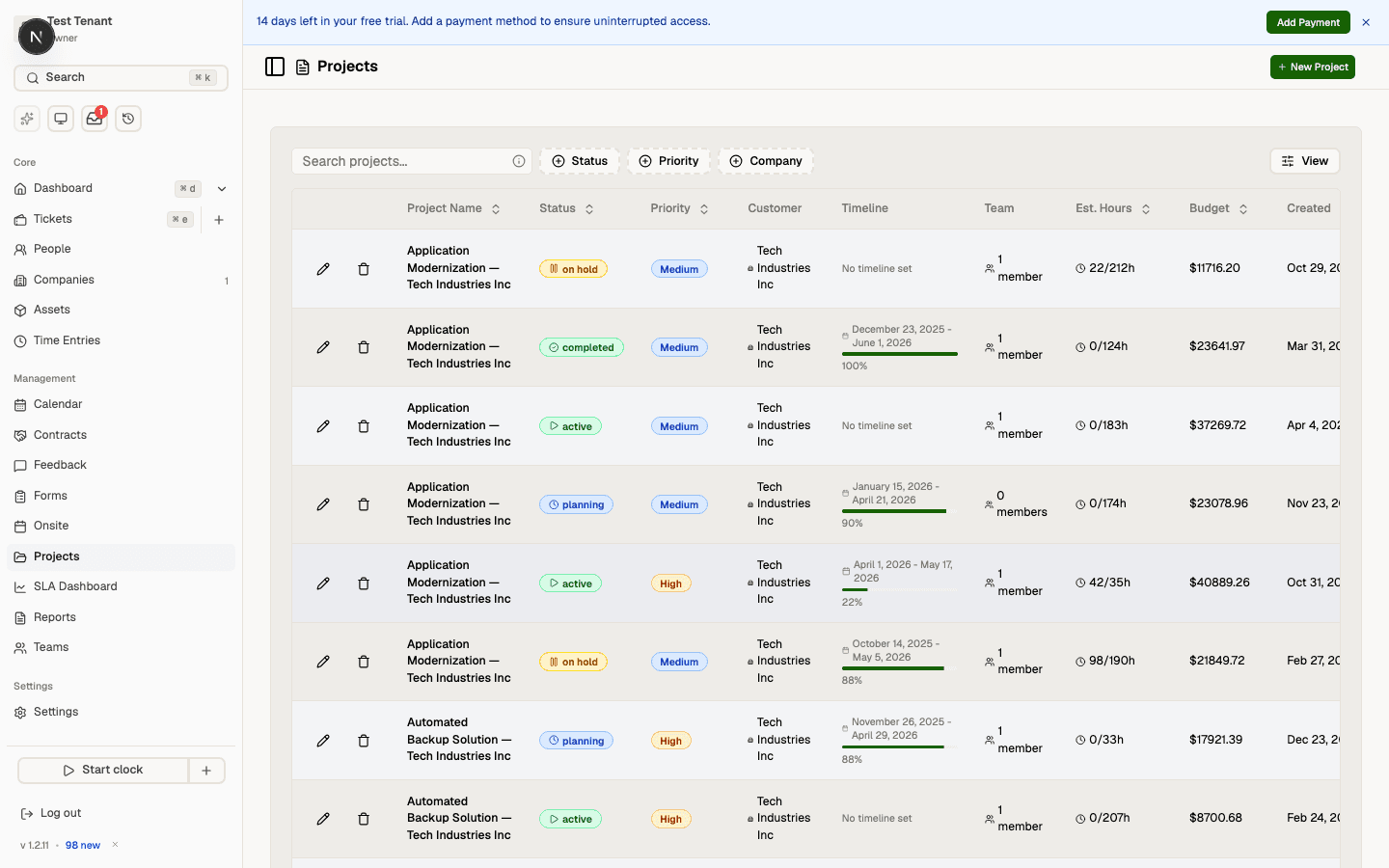1389x868 pixels.
Task: Open the View options dropdown
Action: click(1304, 160)
